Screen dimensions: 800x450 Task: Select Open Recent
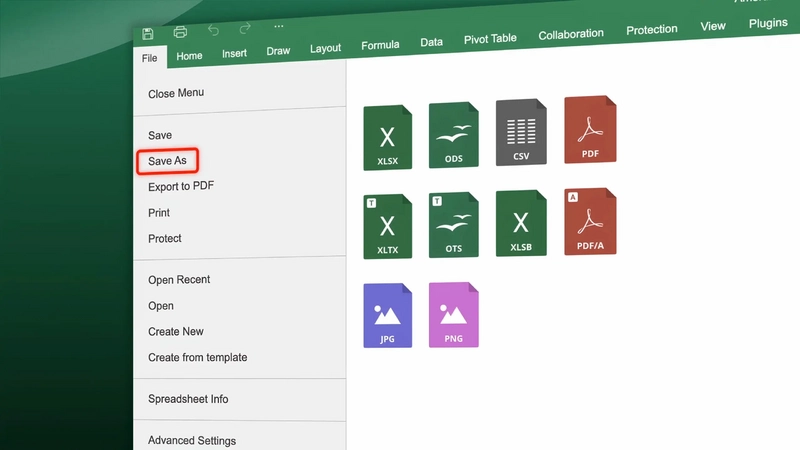pyautogui.click(x=179, y=280)
